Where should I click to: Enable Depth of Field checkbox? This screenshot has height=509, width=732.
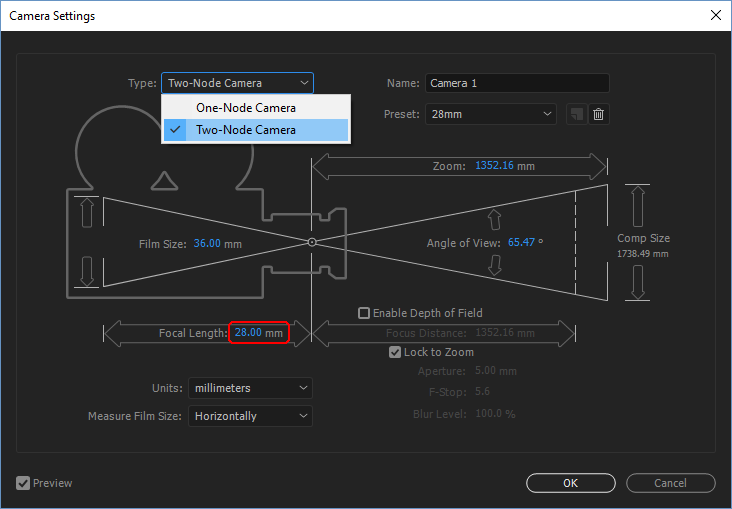click(x=364, y=313)
